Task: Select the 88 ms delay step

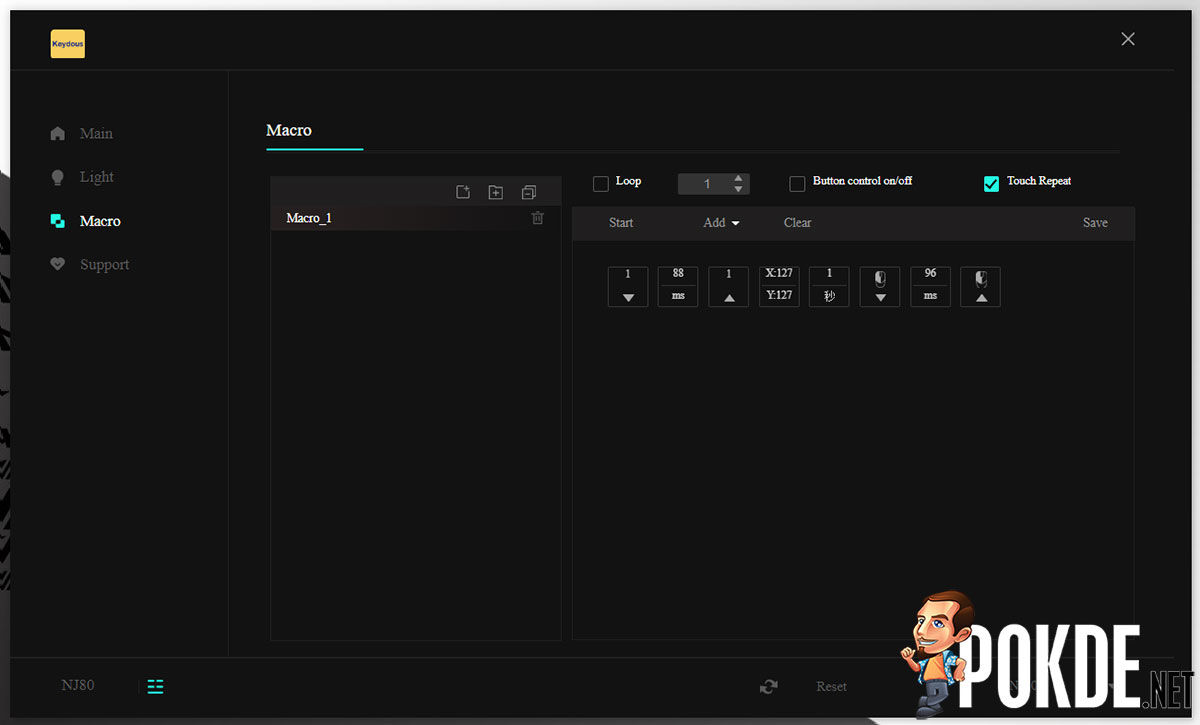Action: tap(678, 287)
